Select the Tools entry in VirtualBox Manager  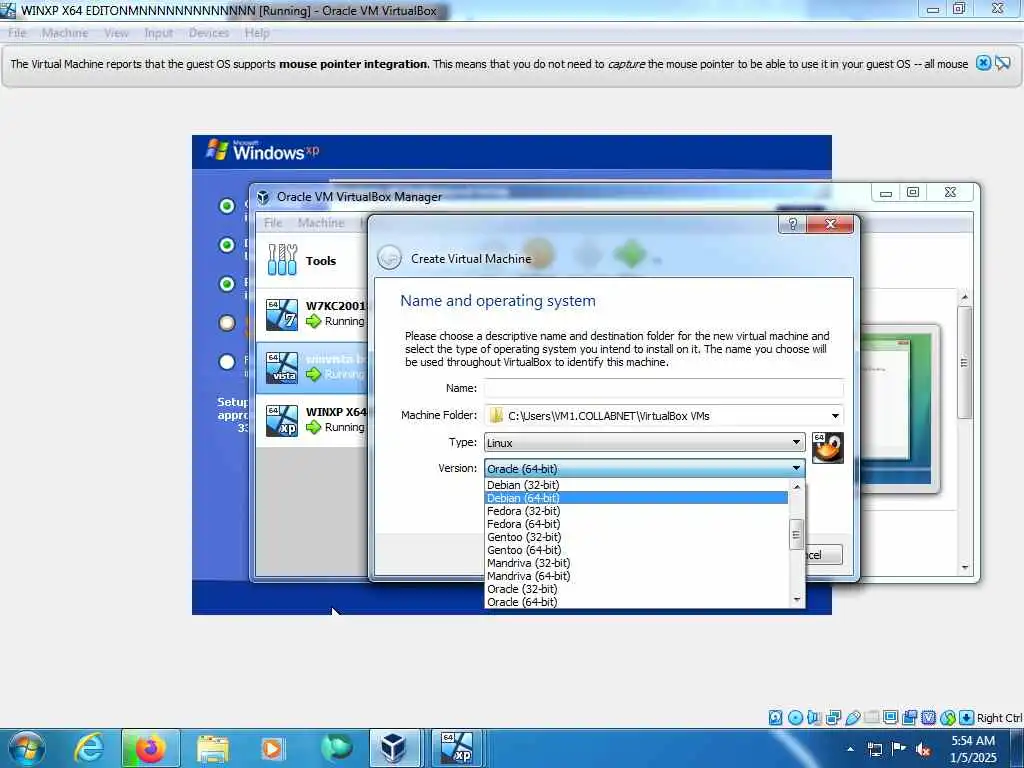coord(312,261)
